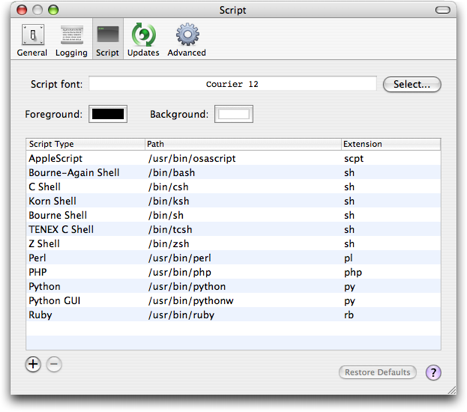The image size is (467, 412).
Task: Open help with the question mark button
Action: tap(433, 372)
